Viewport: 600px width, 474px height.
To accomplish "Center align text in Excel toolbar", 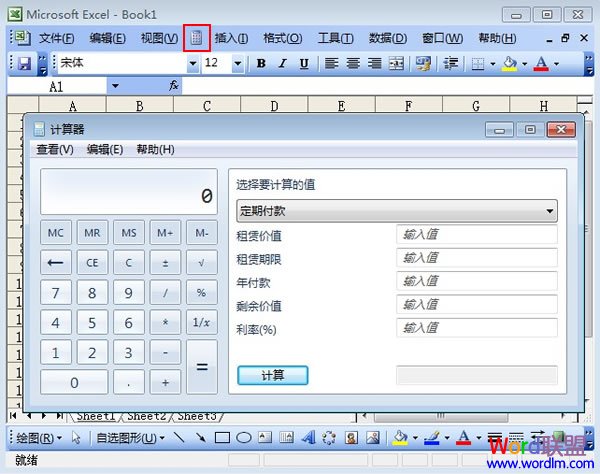I will (x=353, y=63).
